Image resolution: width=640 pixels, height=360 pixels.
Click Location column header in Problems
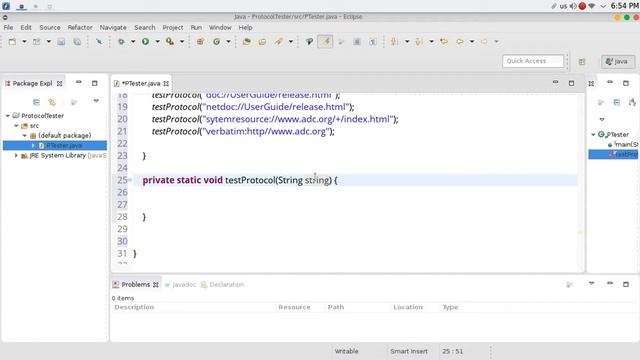tap(408, 307)
